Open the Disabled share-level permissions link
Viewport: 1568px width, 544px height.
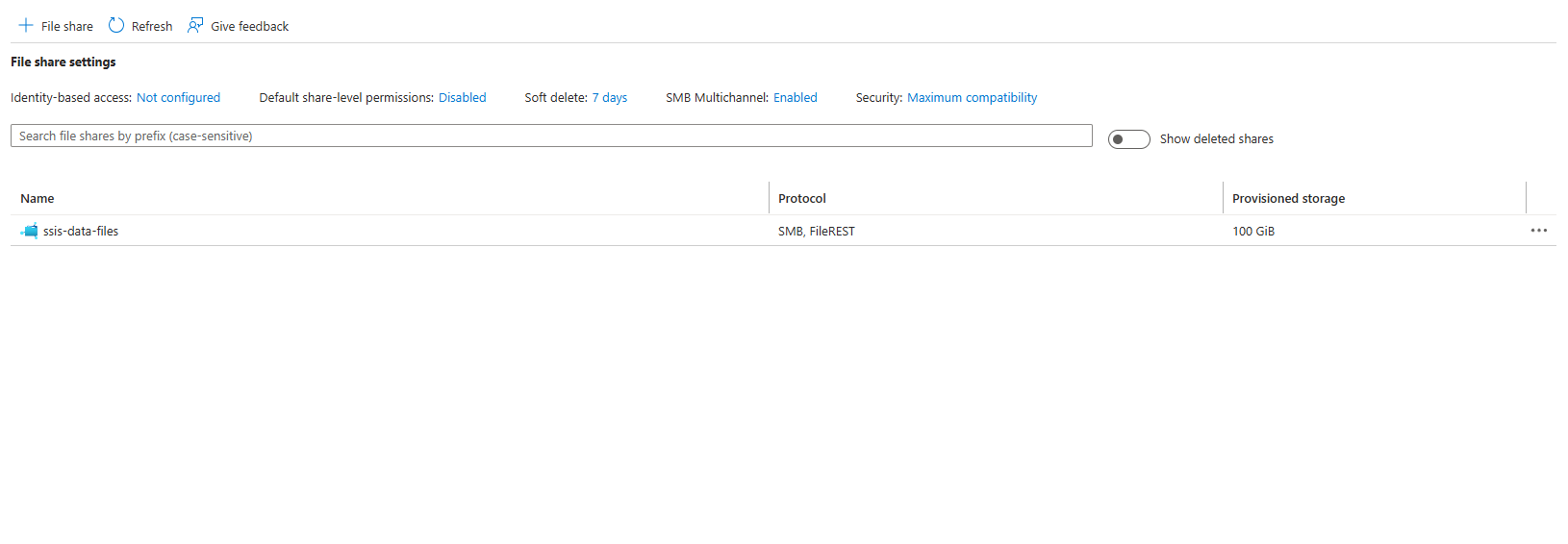point(463,98)
